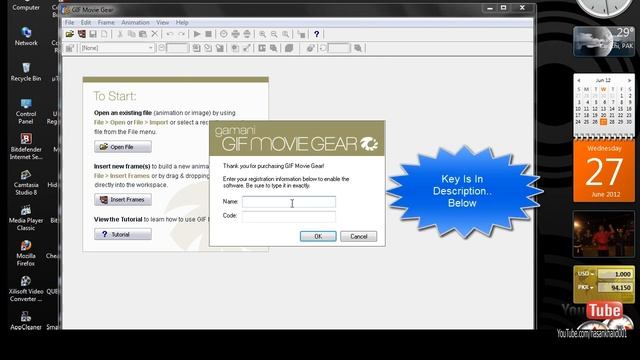The height and width of the screenshot is (360, 640).
Task: Click the third magnifier zoom icon
Action: pyautogui.click(x=286, y=34)
